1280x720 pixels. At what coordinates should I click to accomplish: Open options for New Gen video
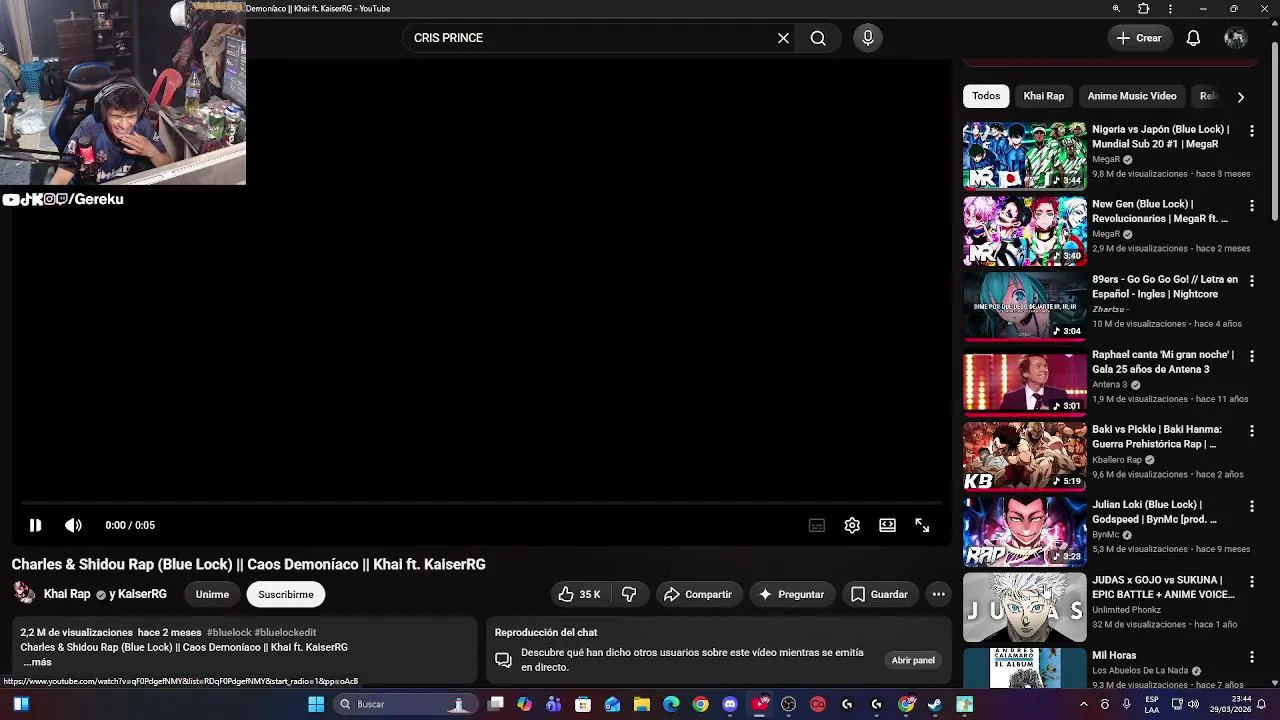[x=1251, y=205]
